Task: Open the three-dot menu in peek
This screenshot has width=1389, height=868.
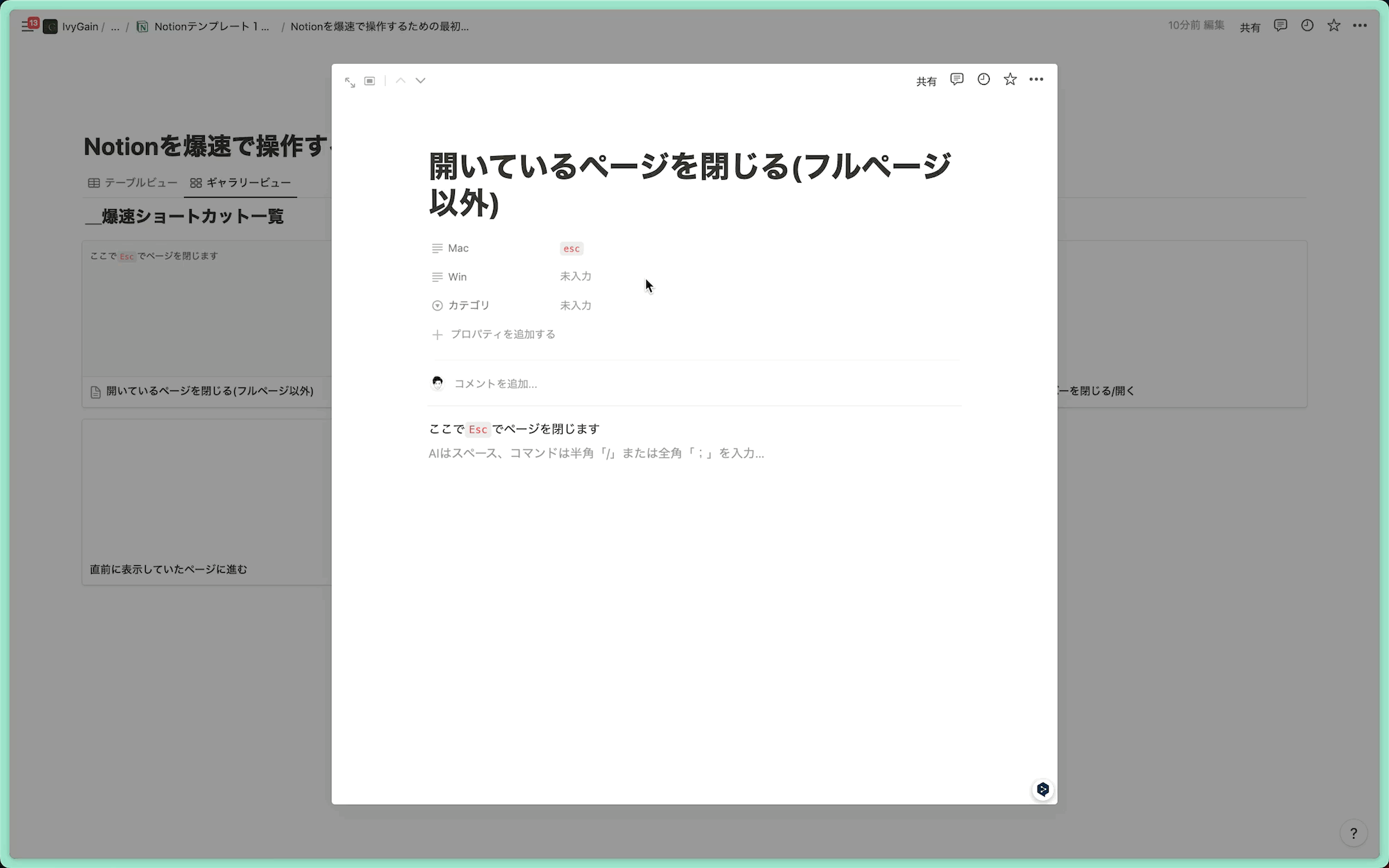Action: point(1036,80)
